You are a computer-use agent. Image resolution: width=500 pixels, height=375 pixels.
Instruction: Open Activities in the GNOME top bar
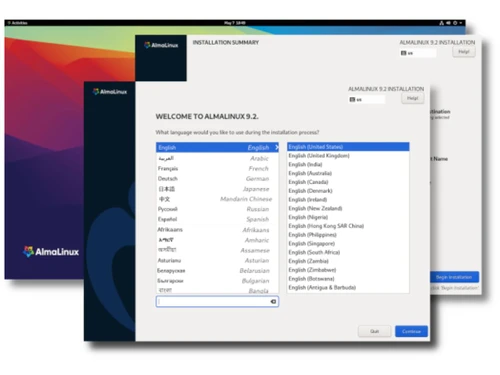(x=18, y=23)
